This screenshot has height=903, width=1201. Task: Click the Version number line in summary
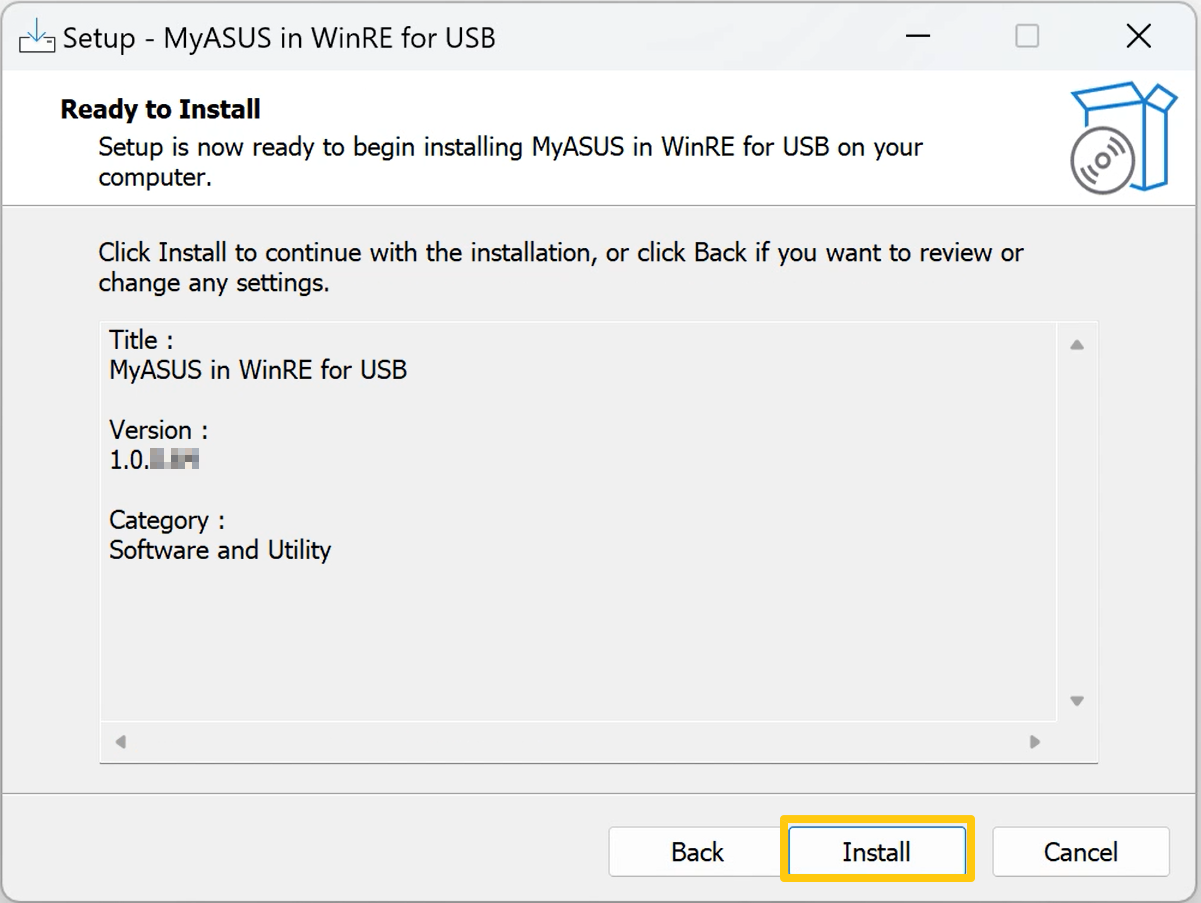(x=155, y=460)
